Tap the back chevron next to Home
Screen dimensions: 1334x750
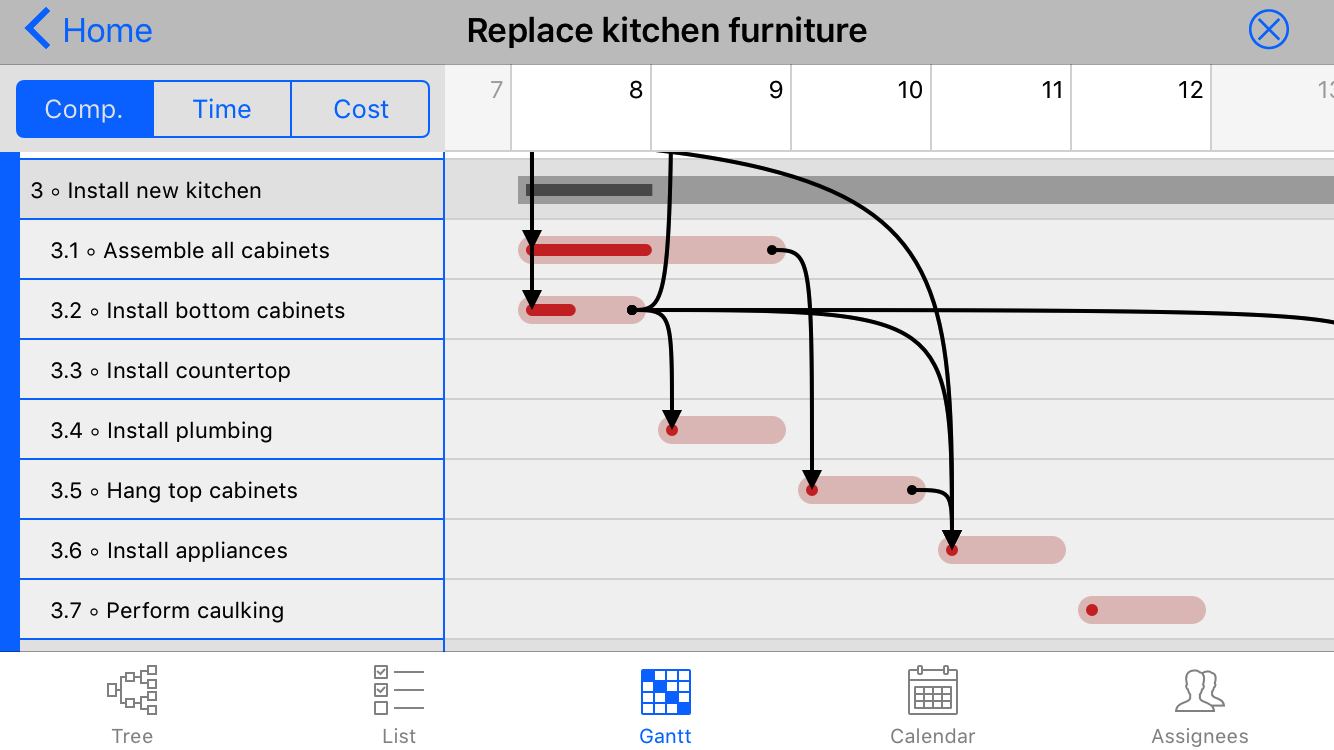pyautogui.click(x=38, y=30)
